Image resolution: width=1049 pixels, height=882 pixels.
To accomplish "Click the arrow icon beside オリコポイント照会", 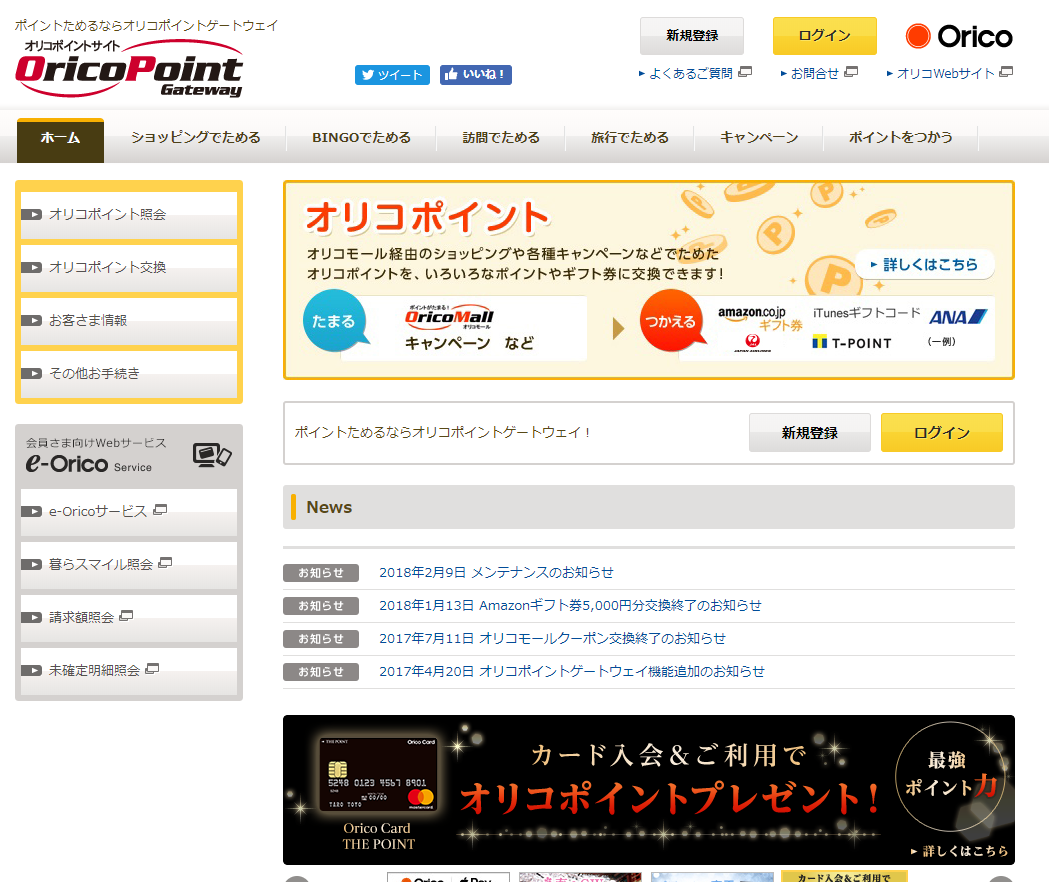I will [x=32, y=214].
